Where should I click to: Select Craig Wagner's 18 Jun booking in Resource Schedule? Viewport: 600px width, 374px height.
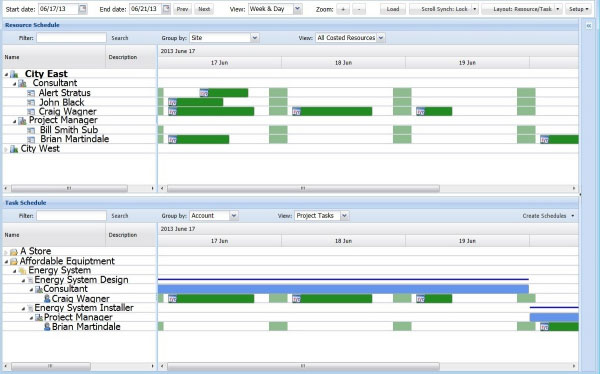(x=332, y=111)
